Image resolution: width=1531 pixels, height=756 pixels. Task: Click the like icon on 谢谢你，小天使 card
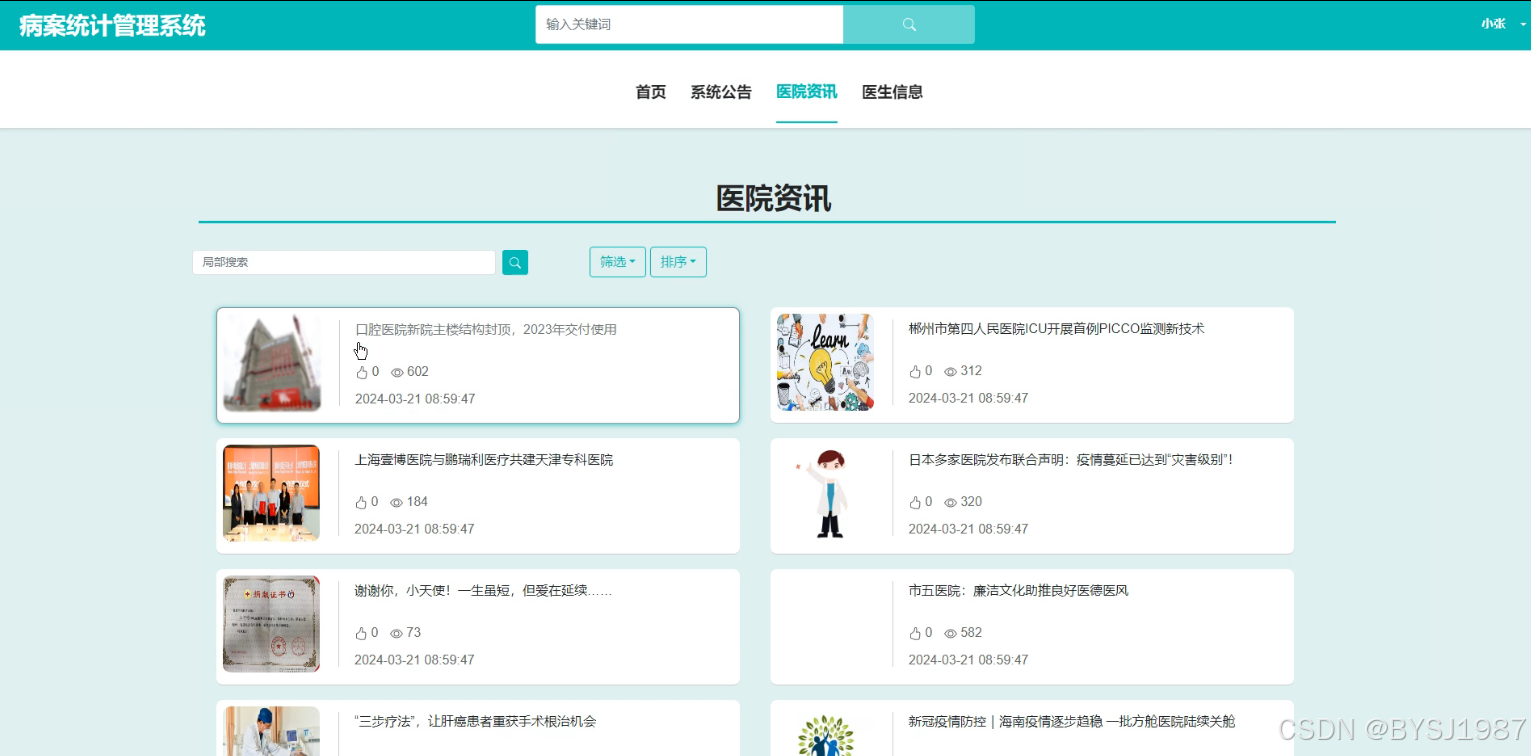pyautogui.click(x=361, y=633)
